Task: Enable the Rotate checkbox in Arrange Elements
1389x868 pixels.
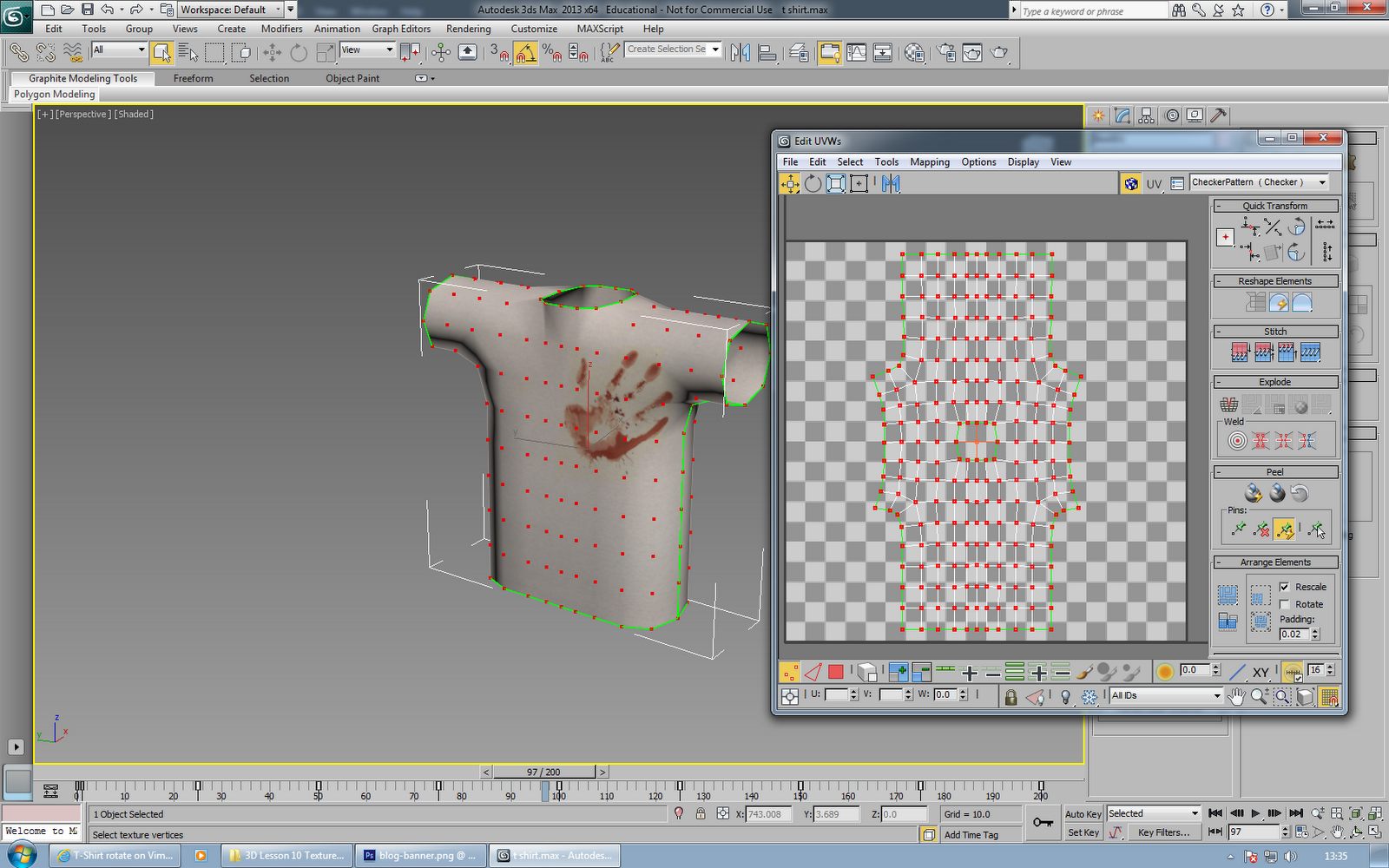Action: [x=1286, y=604]
